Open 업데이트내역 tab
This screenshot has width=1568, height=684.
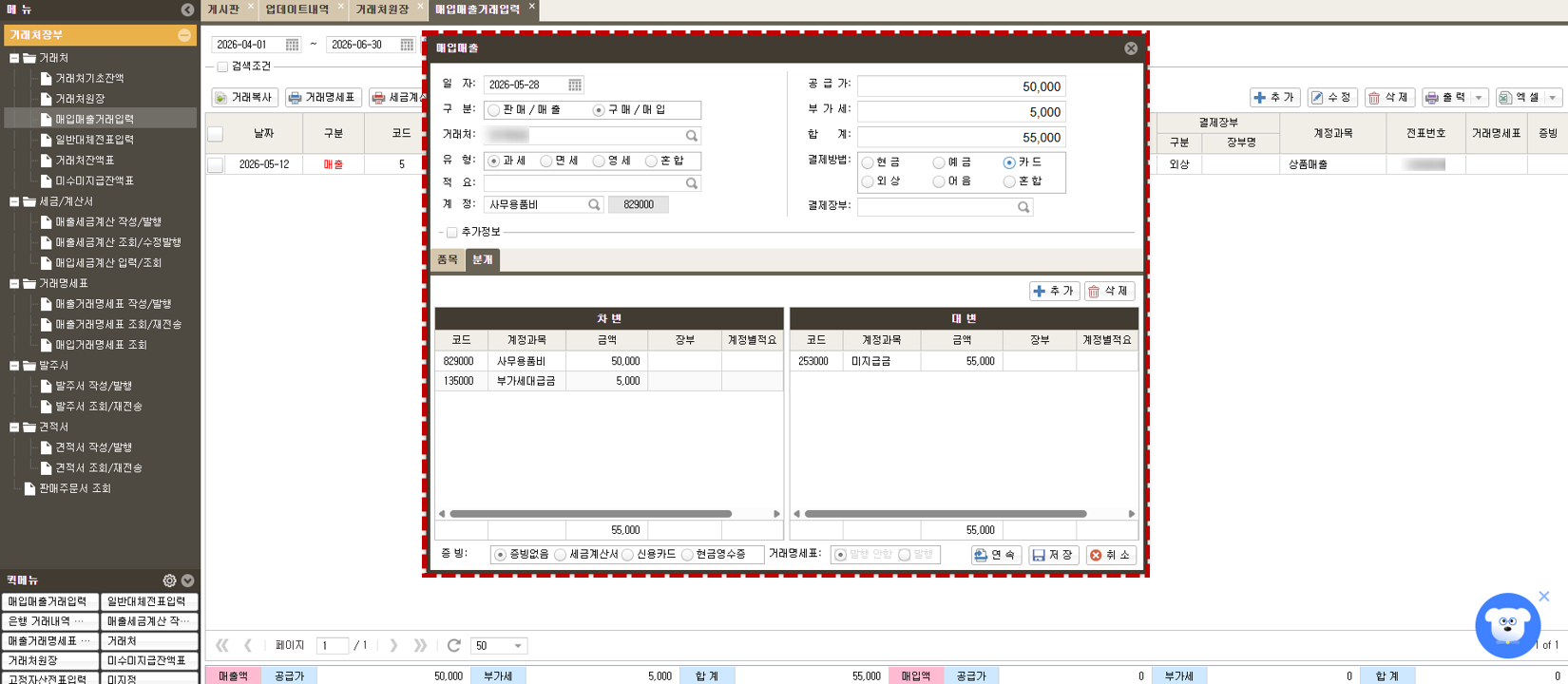point(296,9)
